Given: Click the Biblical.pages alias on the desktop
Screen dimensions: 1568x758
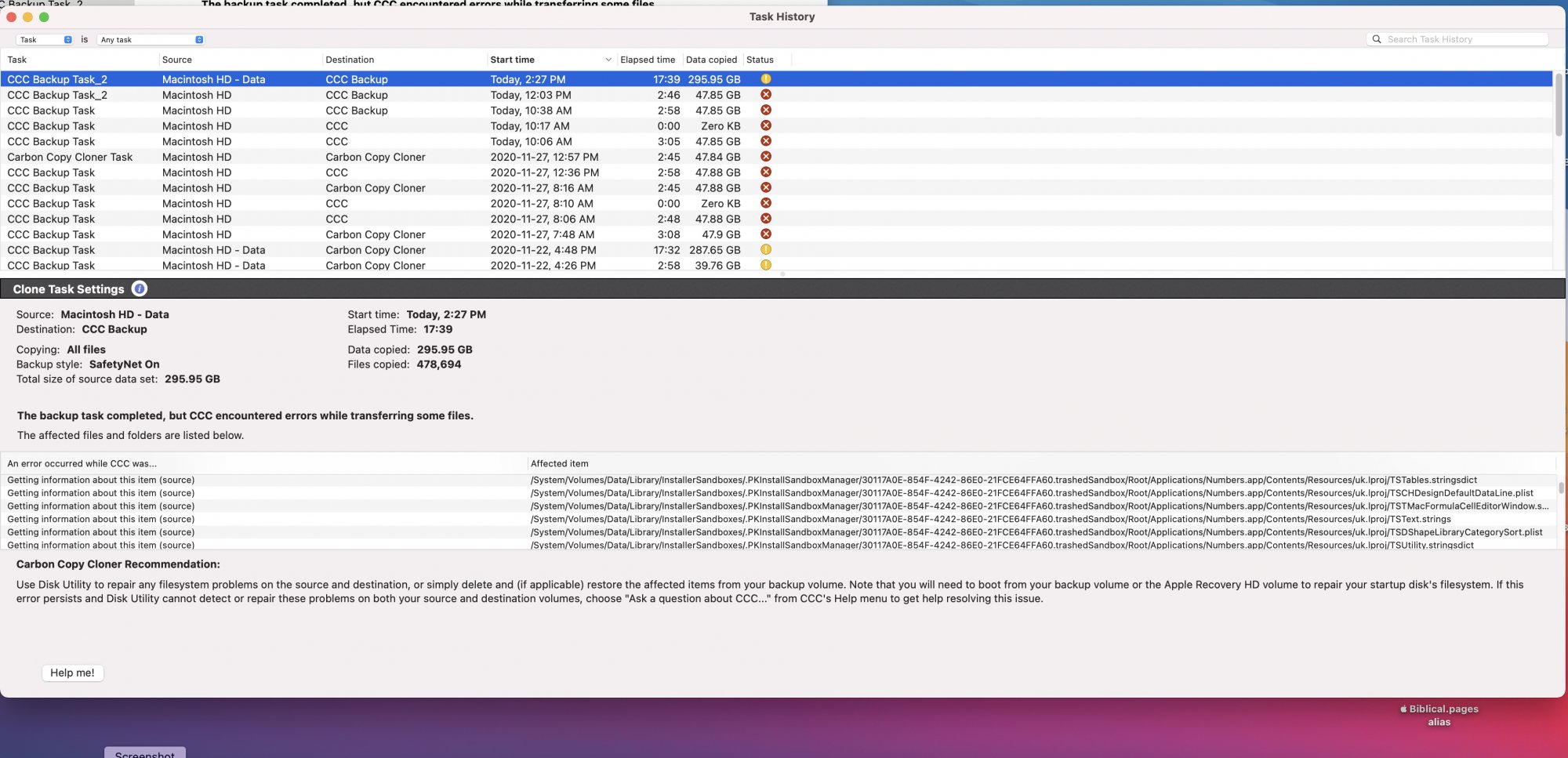Looking at the screenshot, I should [x=1439, y=715].
